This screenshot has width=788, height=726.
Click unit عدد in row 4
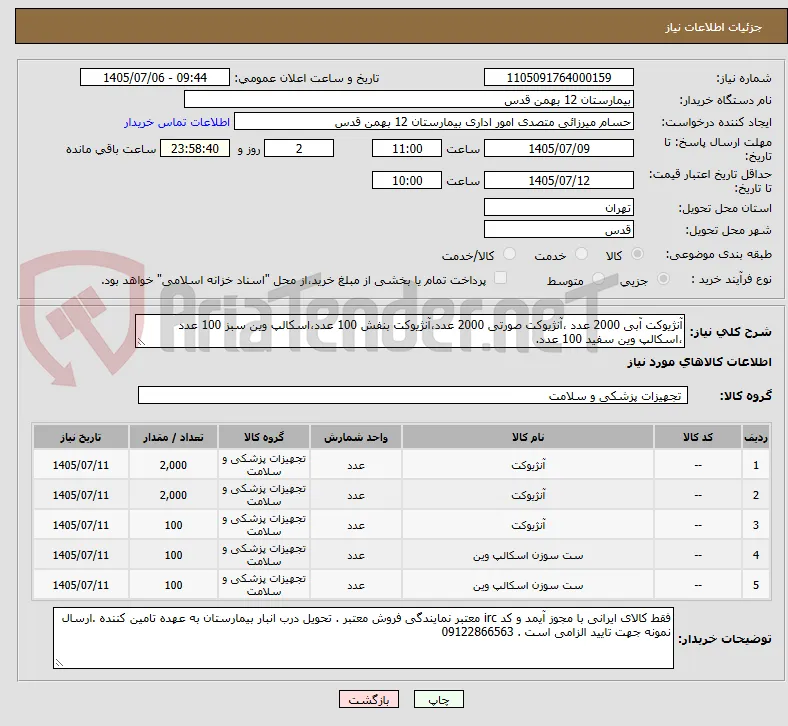(x=356, y=555)
